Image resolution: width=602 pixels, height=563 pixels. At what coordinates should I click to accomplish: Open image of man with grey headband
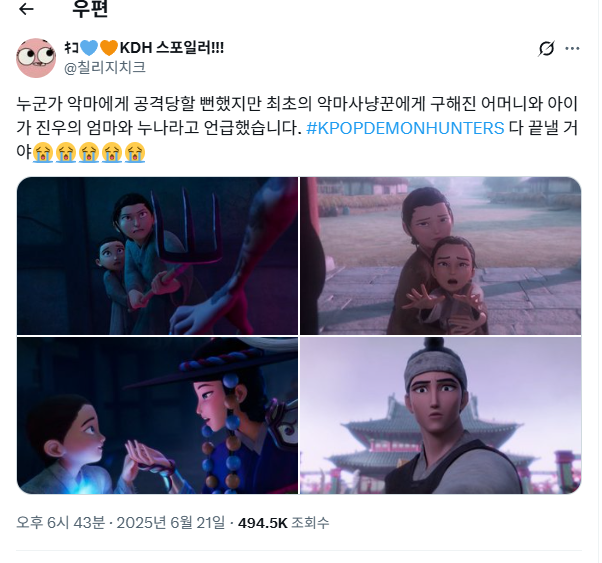tap(440, 416)
